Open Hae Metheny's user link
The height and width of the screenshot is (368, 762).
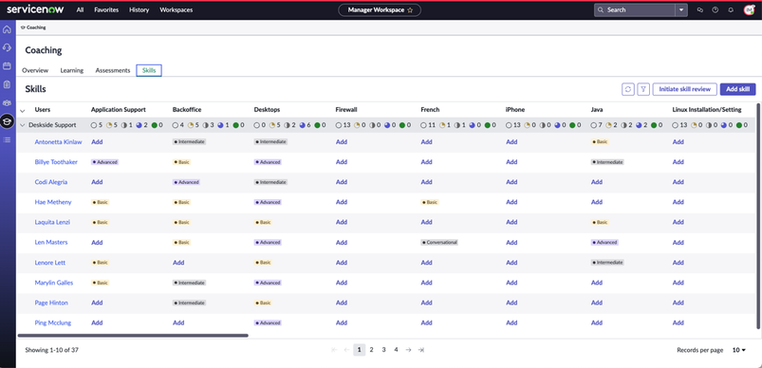(53, 202)
